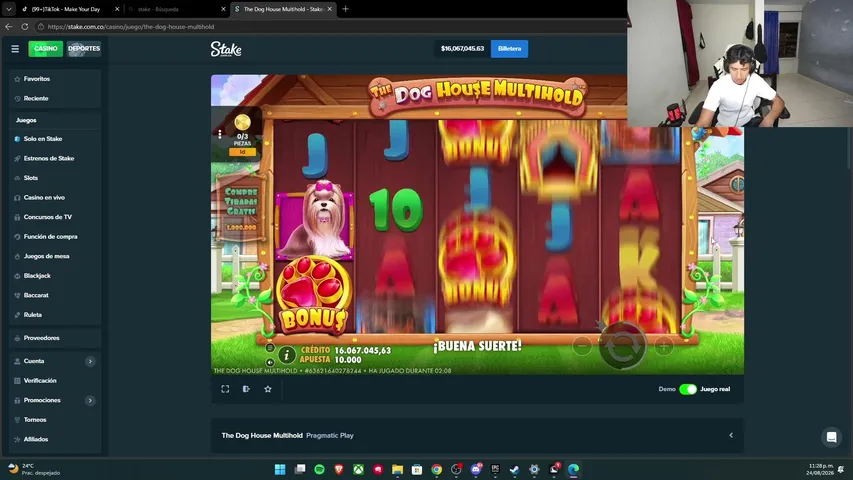
Task: Click the Ruleta icon in sidebar
Action: pyautogui.click(x=17, y=315)
